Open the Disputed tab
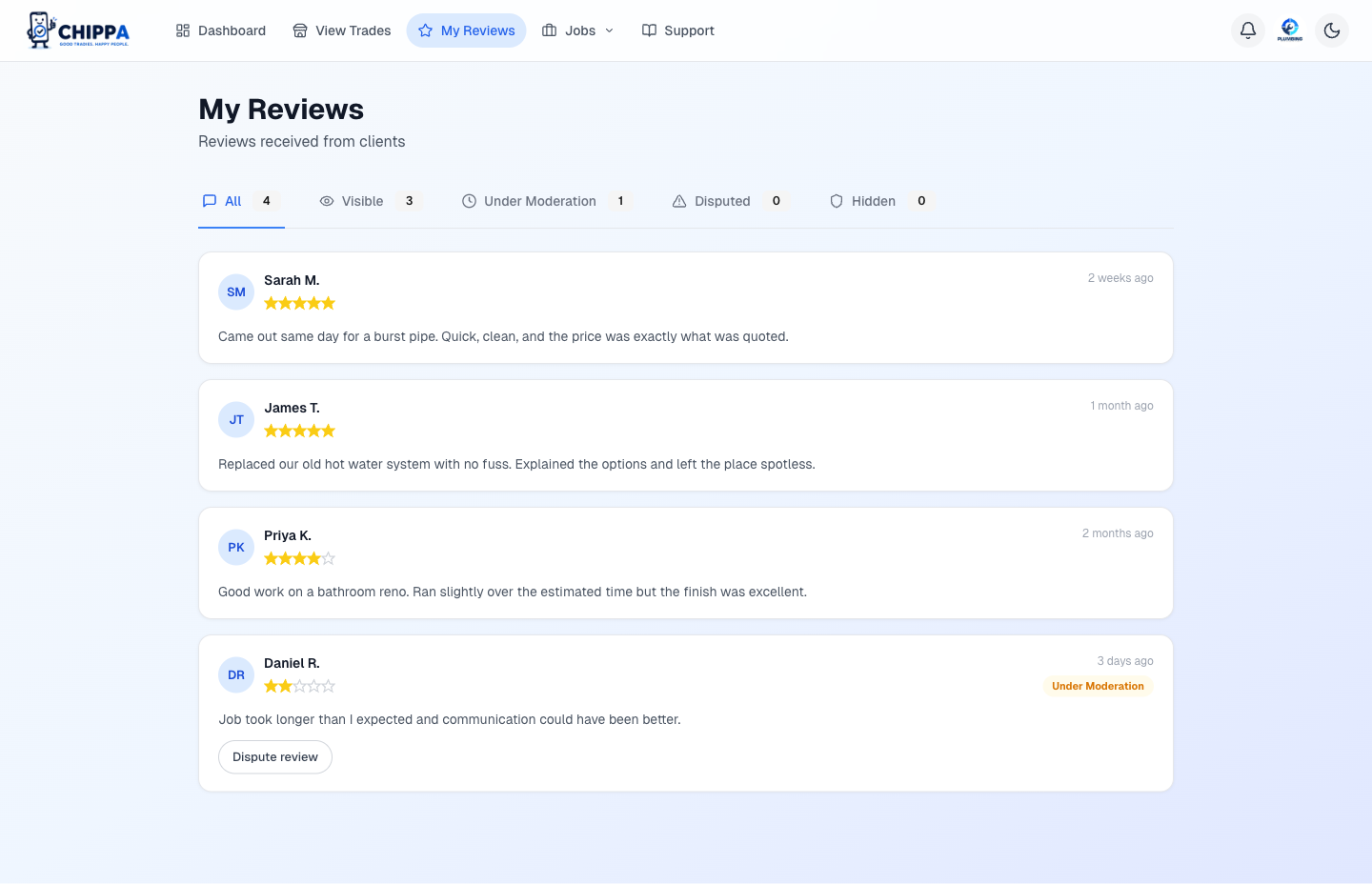1372x884 pixels. click(x=731, y=201)
